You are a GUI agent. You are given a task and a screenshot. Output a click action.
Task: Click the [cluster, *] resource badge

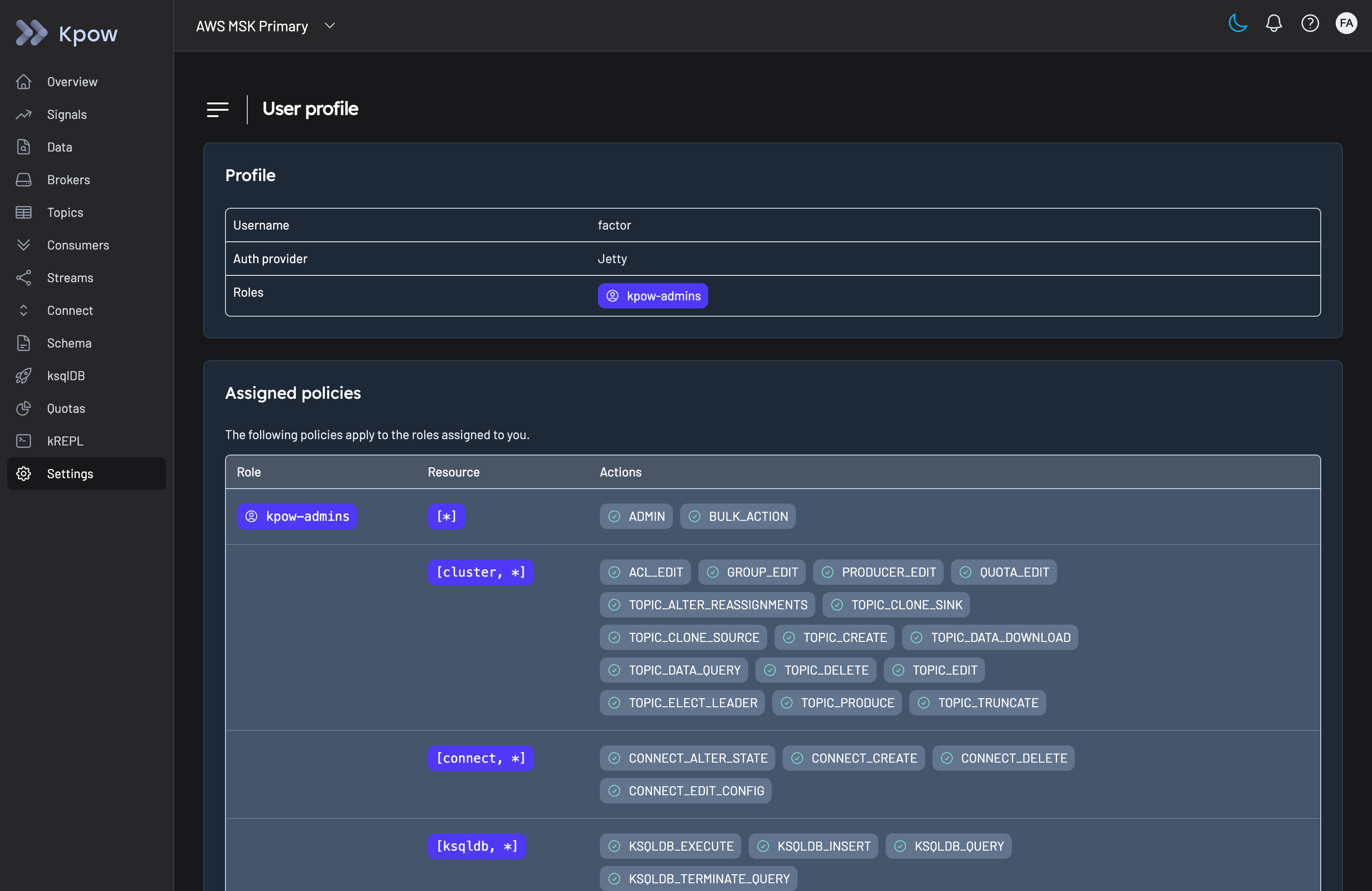click(480, 572)
